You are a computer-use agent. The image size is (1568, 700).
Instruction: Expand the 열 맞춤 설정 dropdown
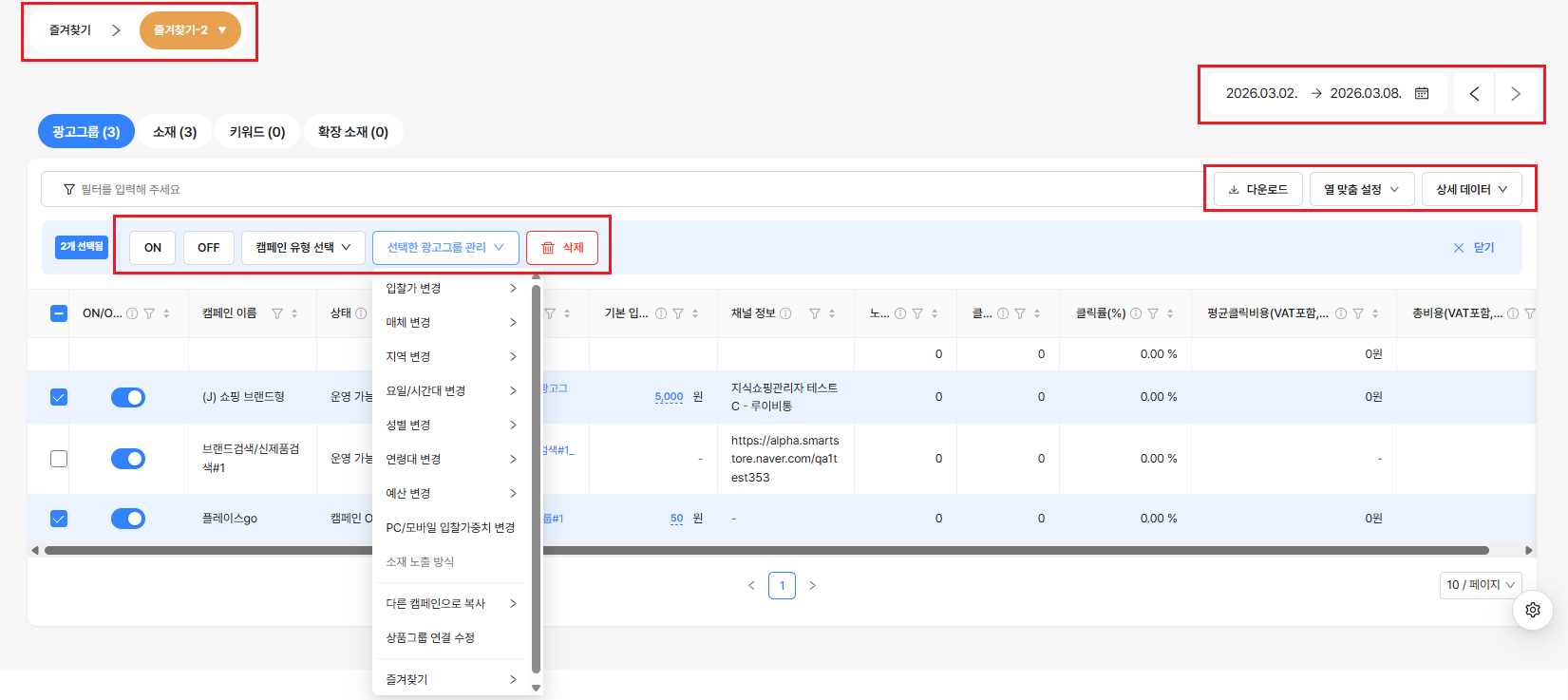point(1362,189)
